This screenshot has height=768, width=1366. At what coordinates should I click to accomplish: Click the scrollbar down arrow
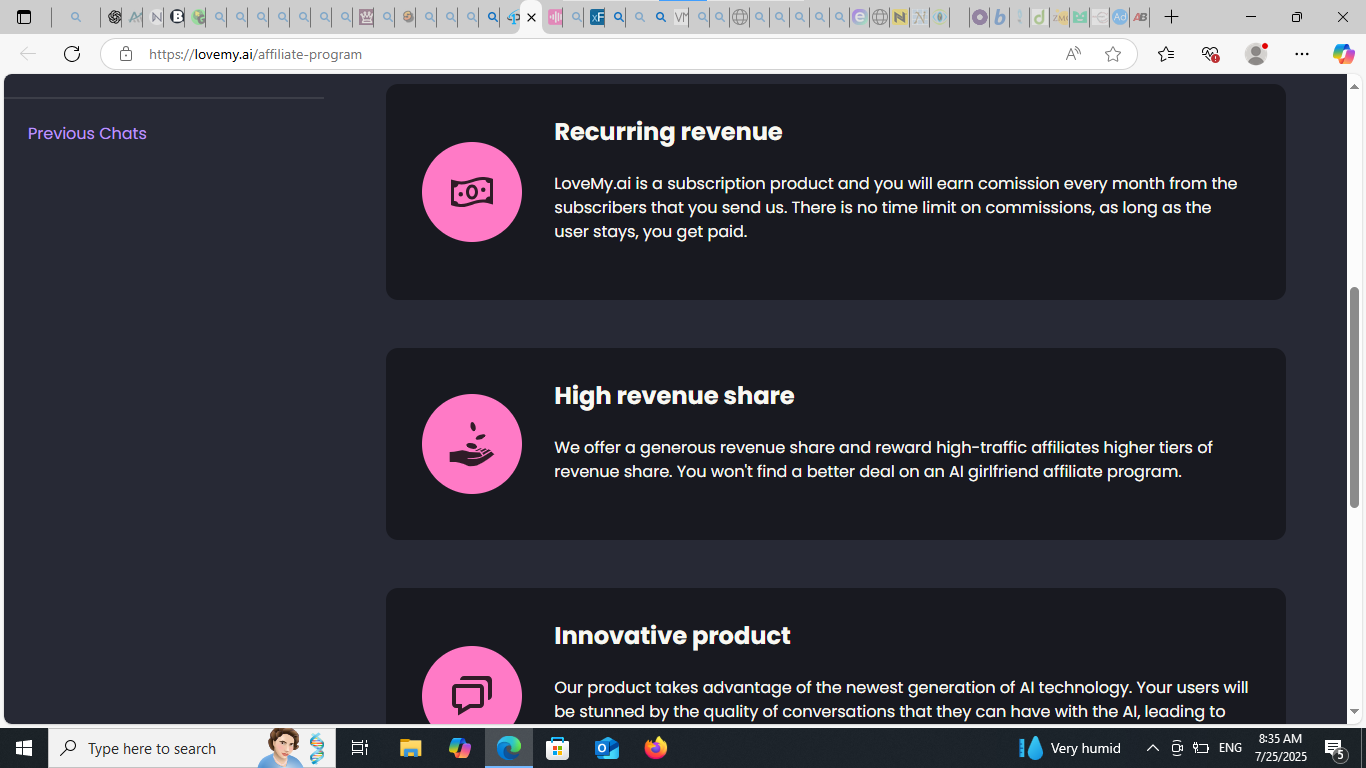pos(1355,712)
